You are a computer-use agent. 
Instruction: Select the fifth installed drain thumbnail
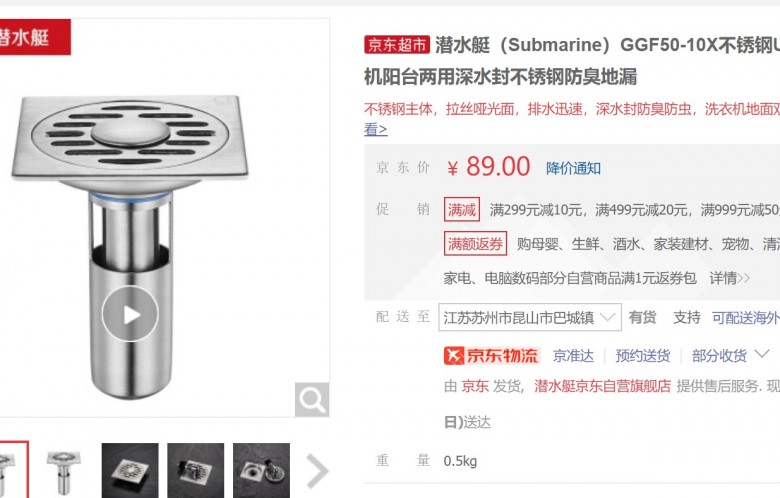[261, 471]
